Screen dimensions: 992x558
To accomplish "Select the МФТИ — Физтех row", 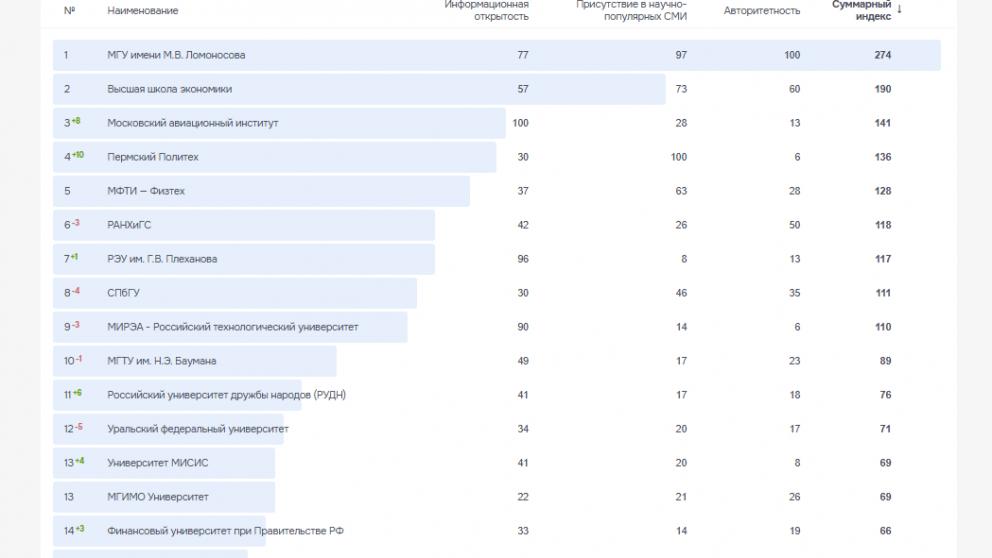I will pyautogui.click(x=146, y=191).
